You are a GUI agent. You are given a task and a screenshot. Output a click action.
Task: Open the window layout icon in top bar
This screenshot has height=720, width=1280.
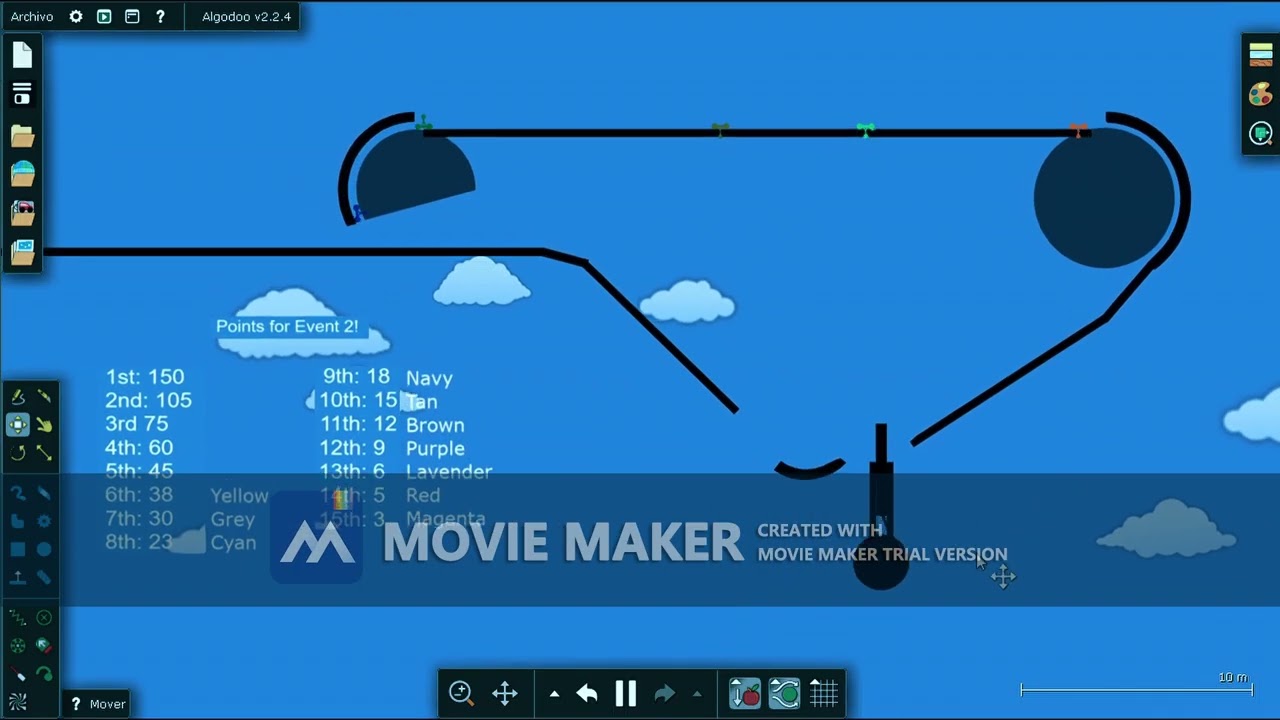pyautogui.click(x=132, y=17)
